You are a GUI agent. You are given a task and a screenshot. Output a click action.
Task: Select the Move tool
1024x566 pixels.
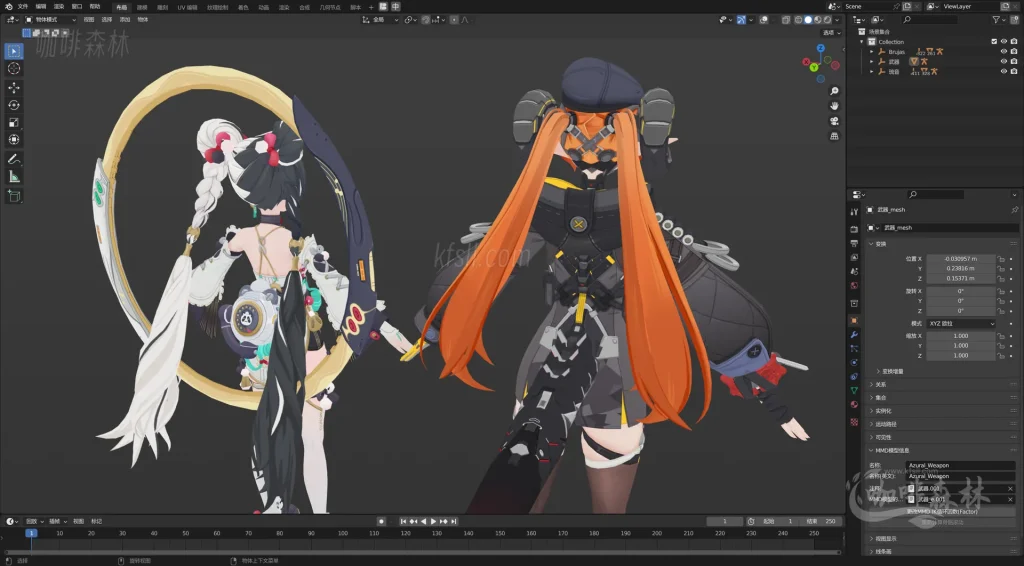click(x=14, y=88)
